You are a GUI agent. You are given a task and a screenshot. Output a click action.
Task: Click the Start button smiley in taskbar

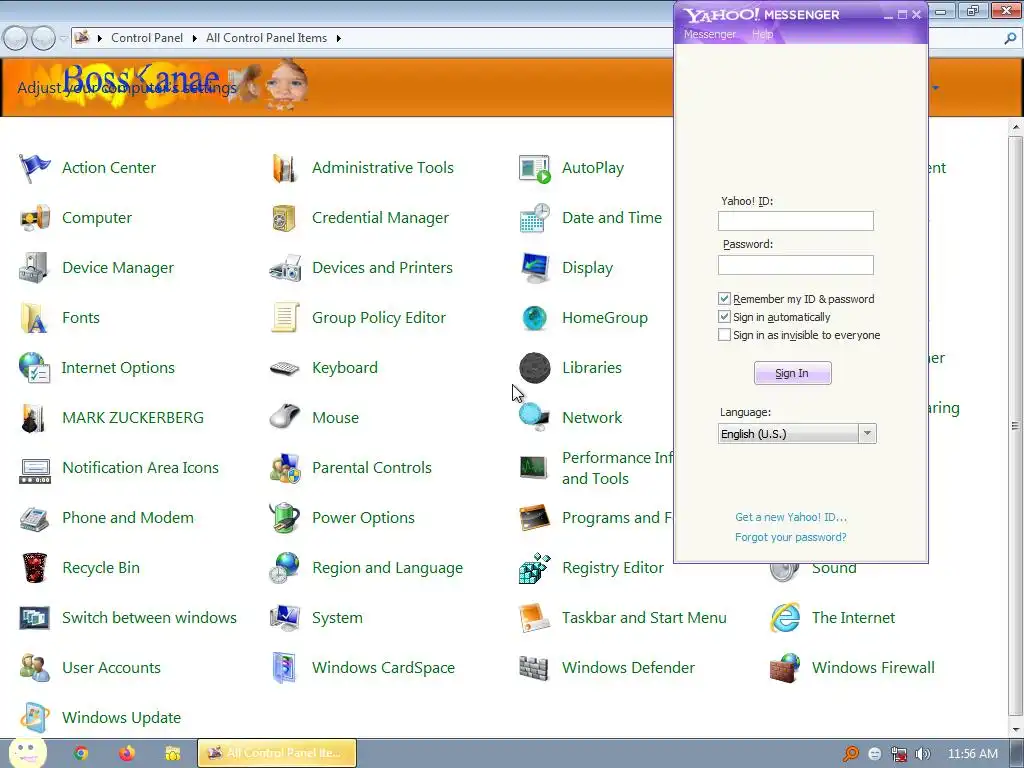pyautogui.click(x=27, y=753)
